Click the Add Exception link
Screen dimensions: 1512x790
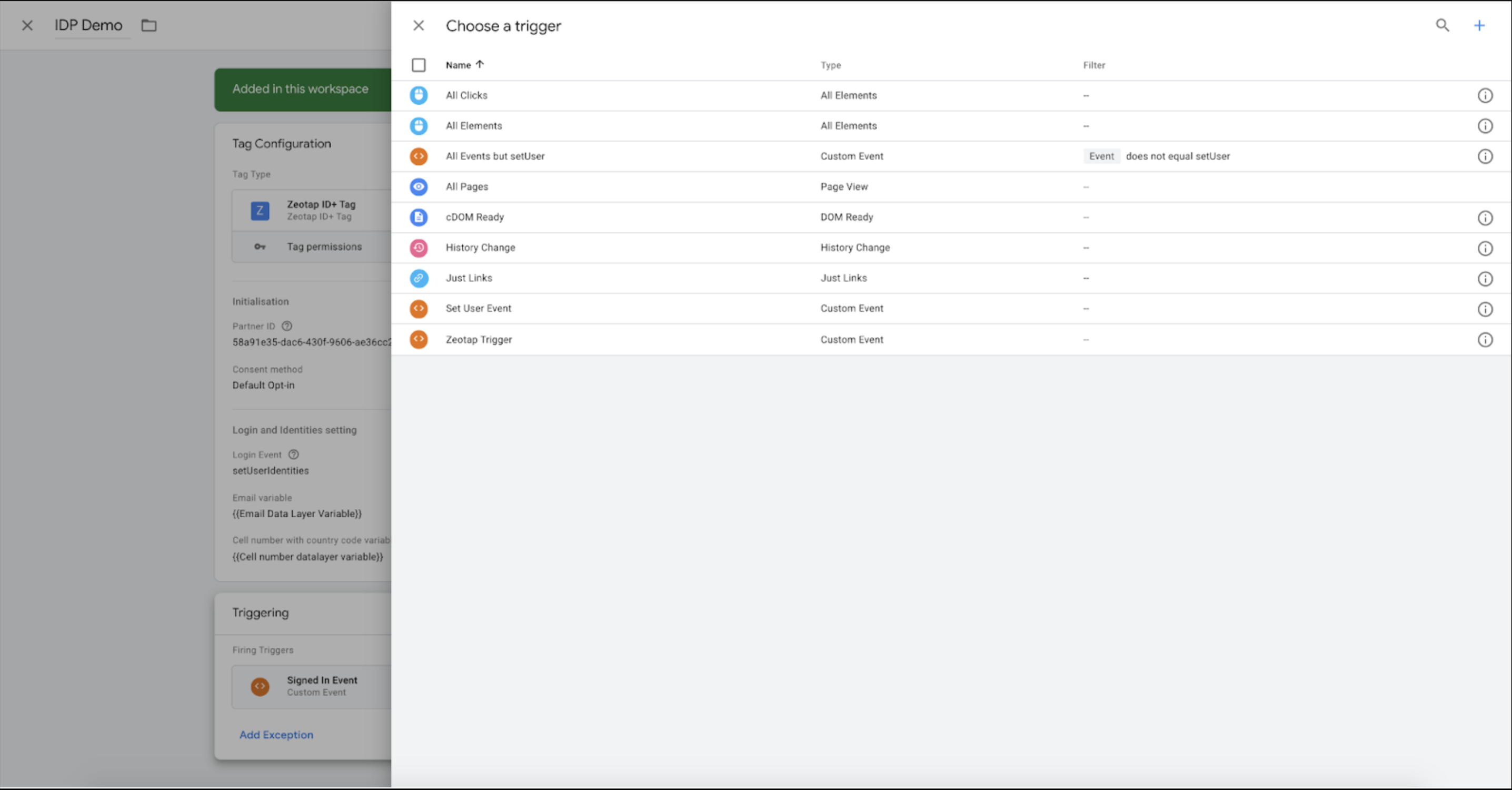pyautogui.click(x=276, y=735)
